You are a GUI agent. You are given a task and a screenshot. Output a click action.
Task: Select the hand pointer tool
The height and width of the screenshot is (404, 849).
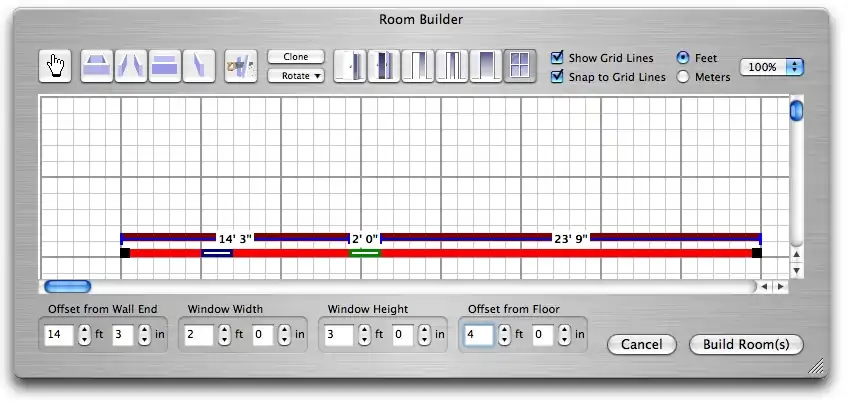56,67
